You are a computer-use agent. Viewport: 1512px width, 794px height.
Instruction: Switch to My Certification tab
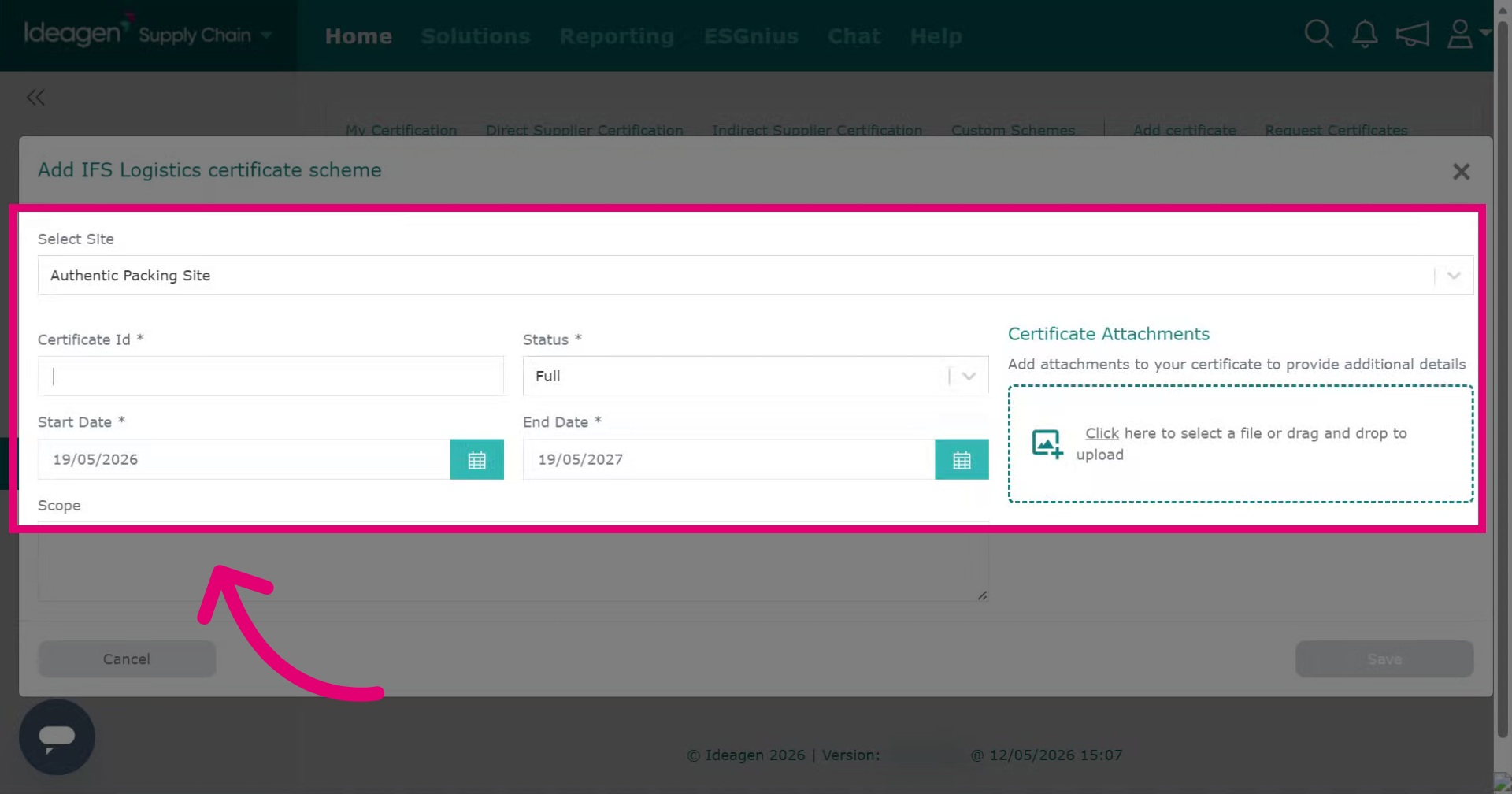(x=402, y=130)
